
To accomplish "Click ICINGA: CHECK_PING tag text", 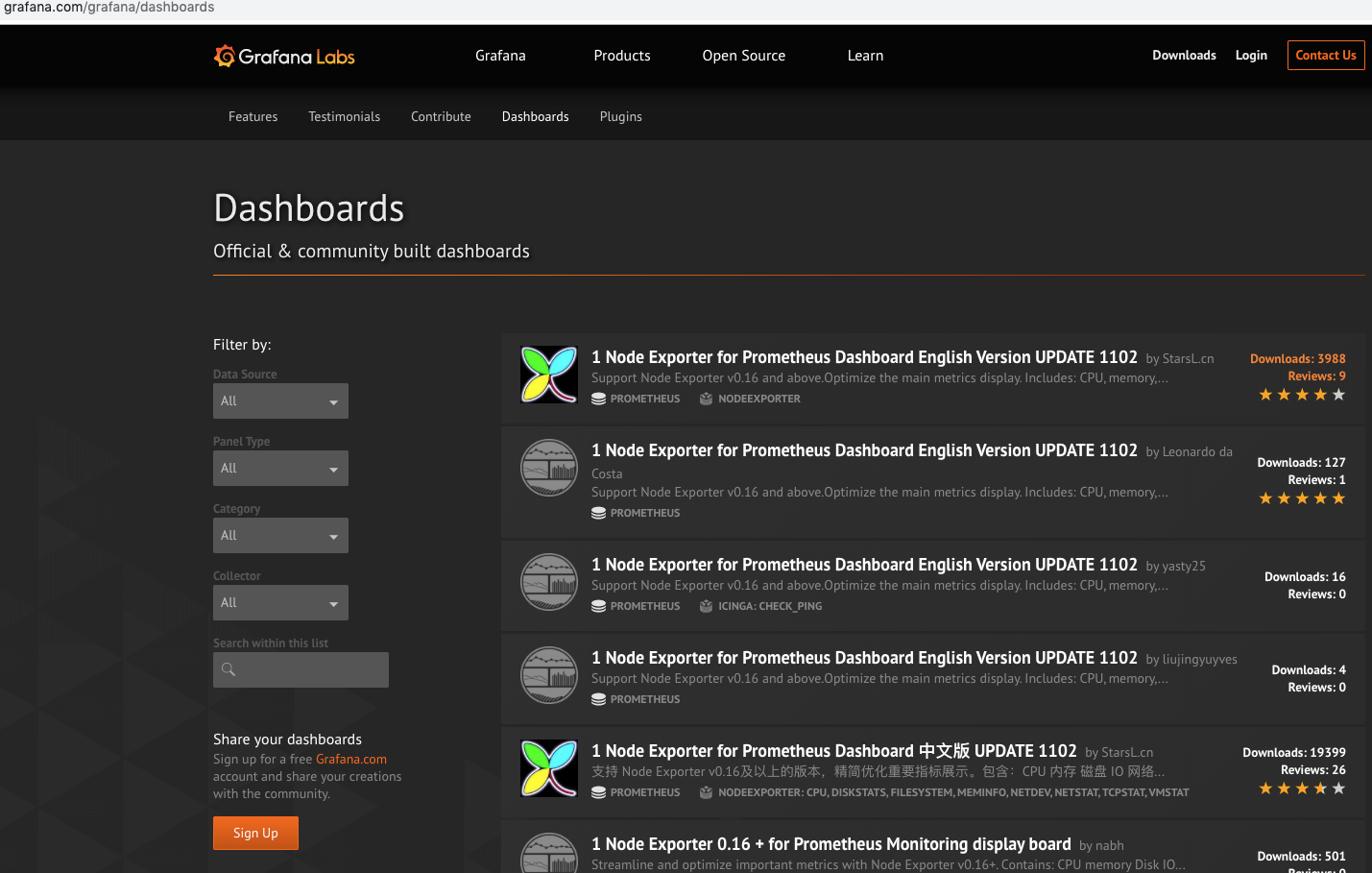I will [x=770, y=606].
